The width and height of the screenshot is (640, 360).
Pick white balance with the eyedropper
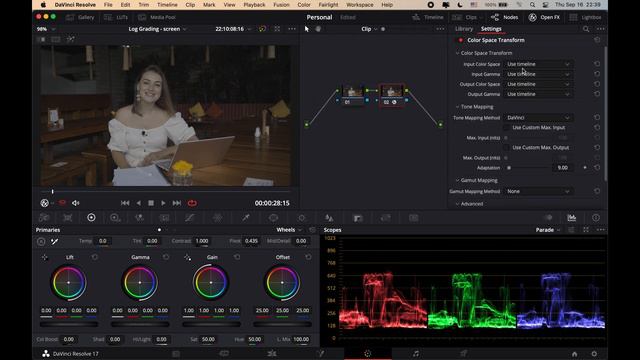(x=54, y=241)
